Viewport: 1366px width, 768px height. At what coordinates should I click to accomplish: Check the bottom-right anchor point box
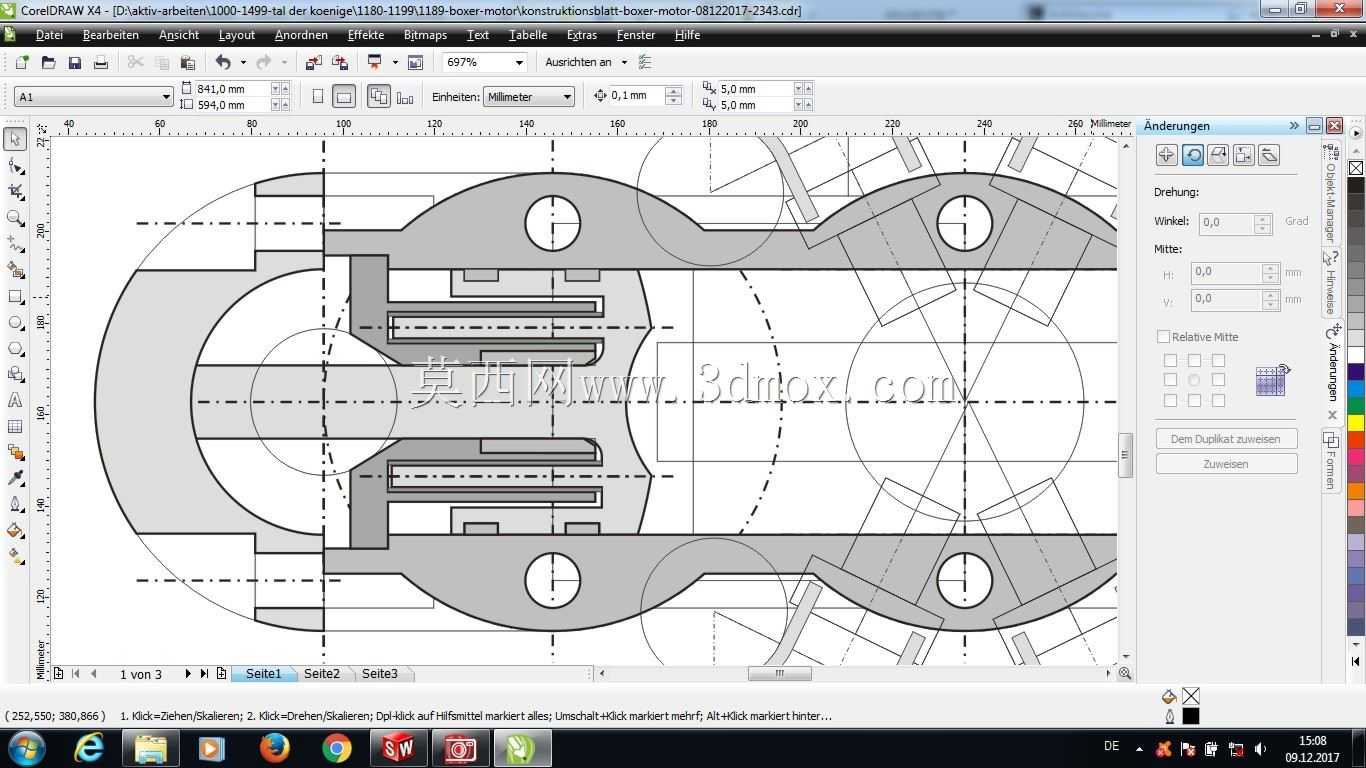tap(1218, 400)
